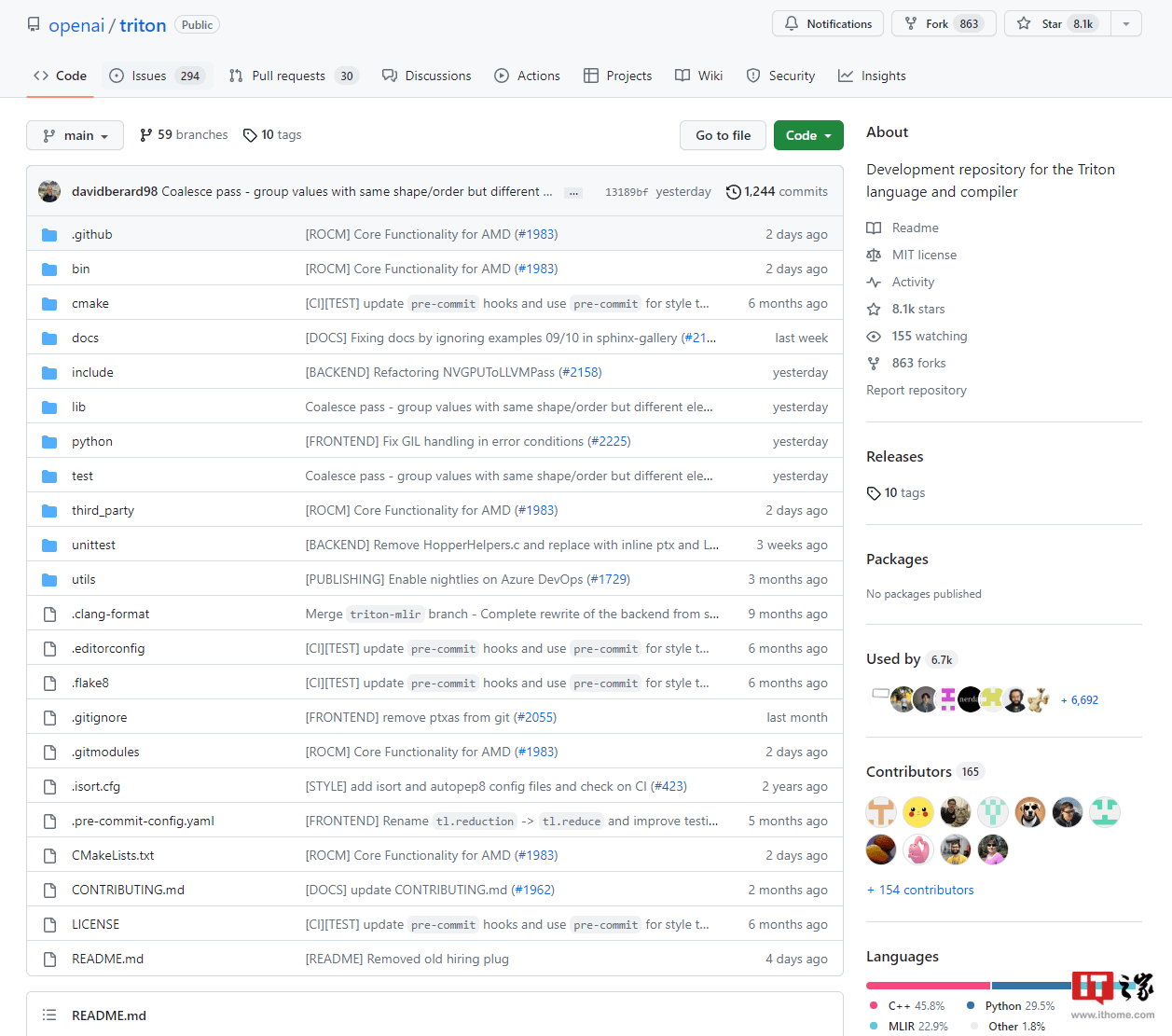Viewport: 1172px width, 1036px height.
Task: Click the dog contributor avatar
Action: 1030,812
